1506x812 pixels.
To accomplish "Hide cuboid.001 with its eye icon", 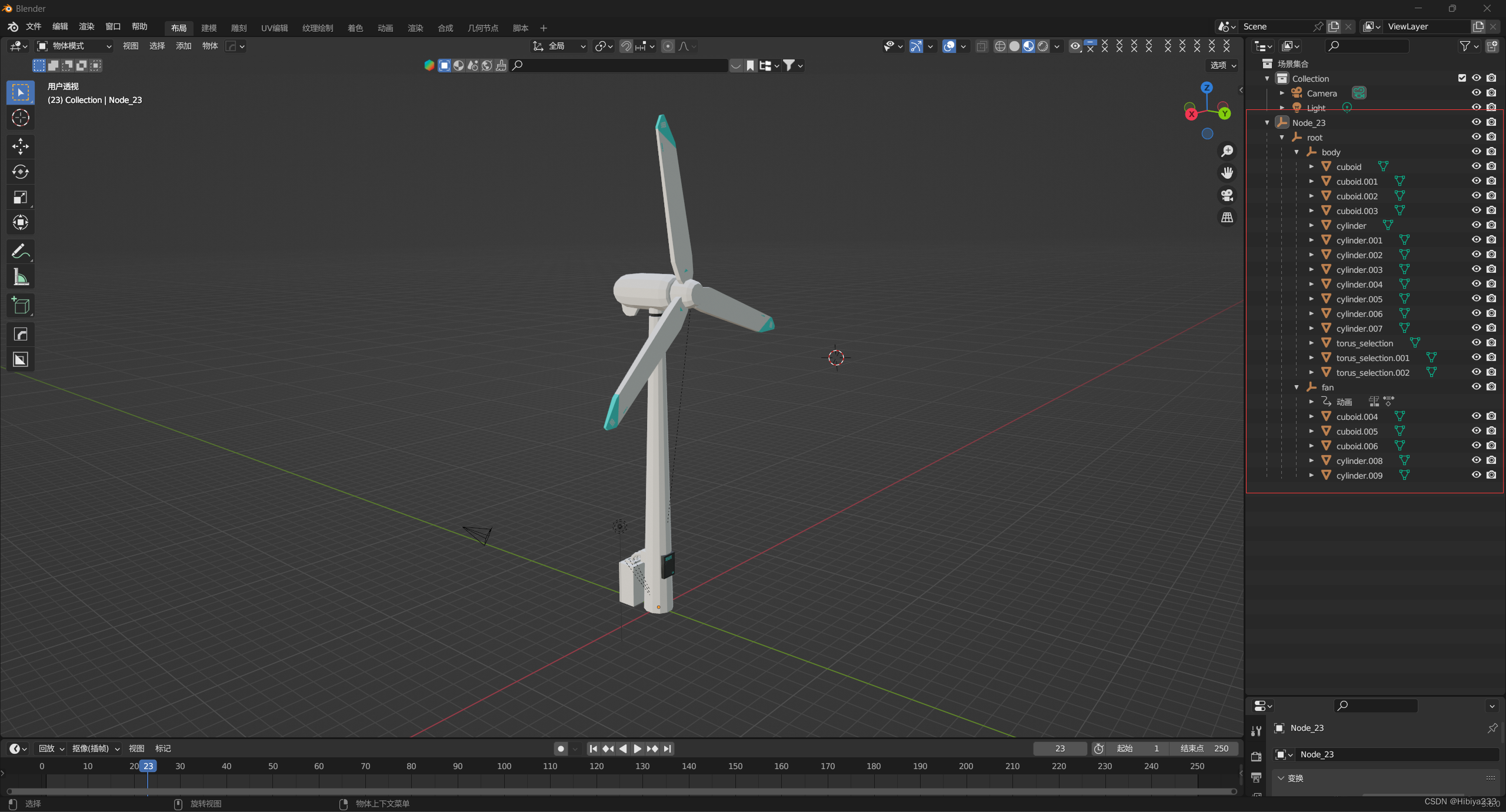I will [x=1476, y=181].
